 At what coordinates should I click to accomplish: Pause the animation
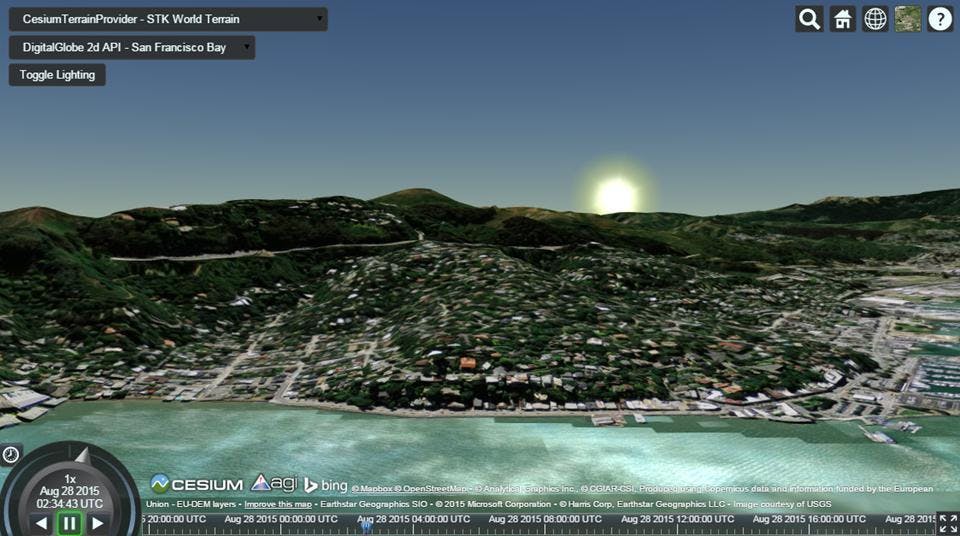click(x=69, y=524)
